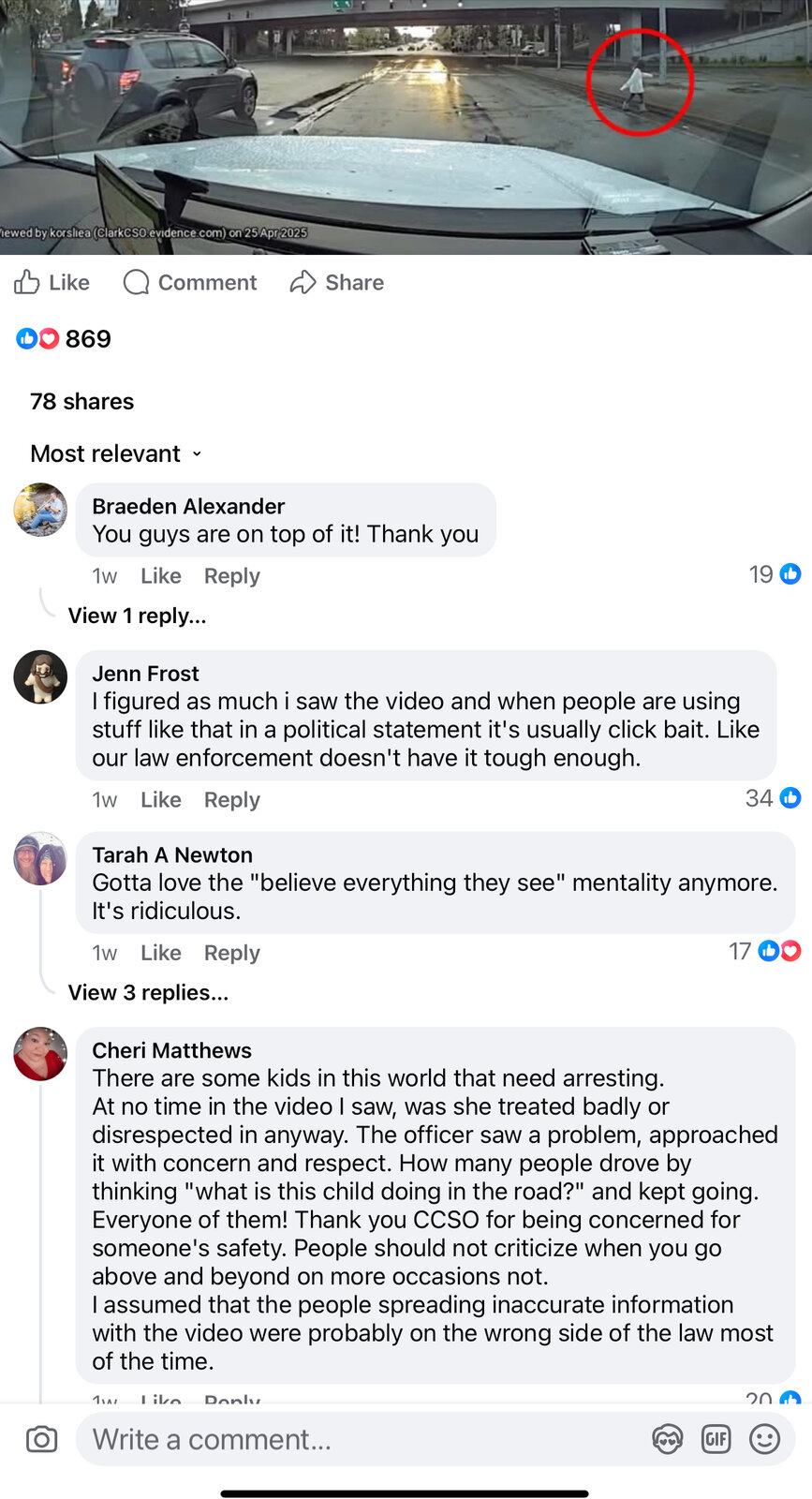Open the avatar sticker picker icon
The width and height of the screenshot is (812, 1499).
[x=667, y=1439]
